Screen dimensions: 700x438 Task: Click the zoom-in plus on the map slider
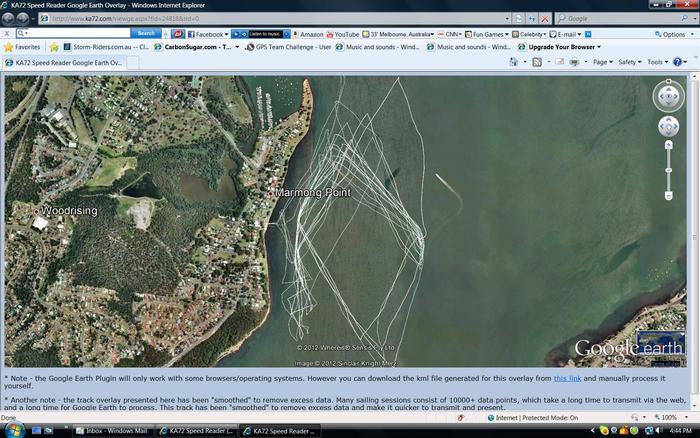(668, 145)
